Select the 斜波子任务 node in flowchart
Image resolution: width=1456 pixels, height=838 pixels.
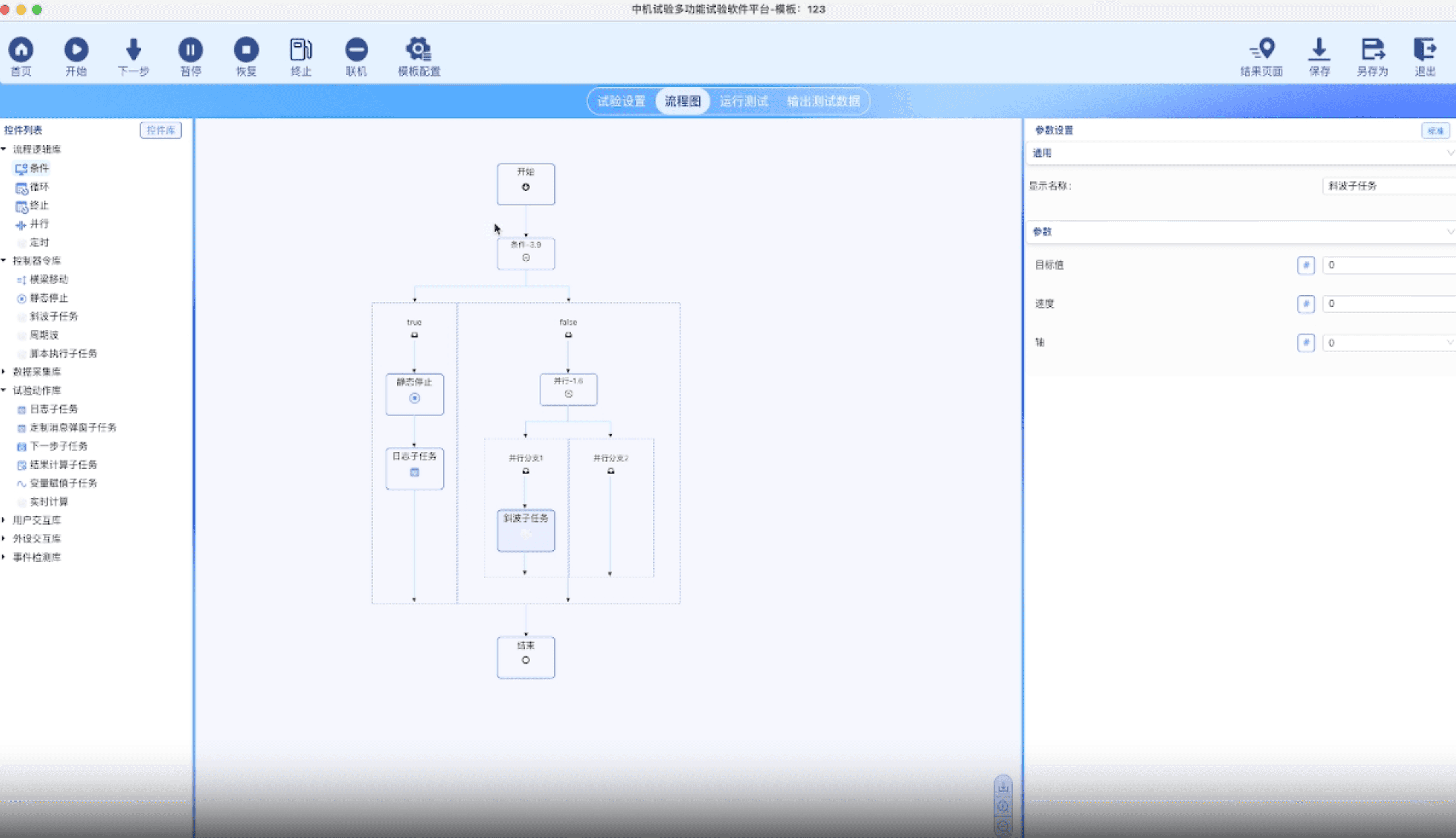coord(525,530)
